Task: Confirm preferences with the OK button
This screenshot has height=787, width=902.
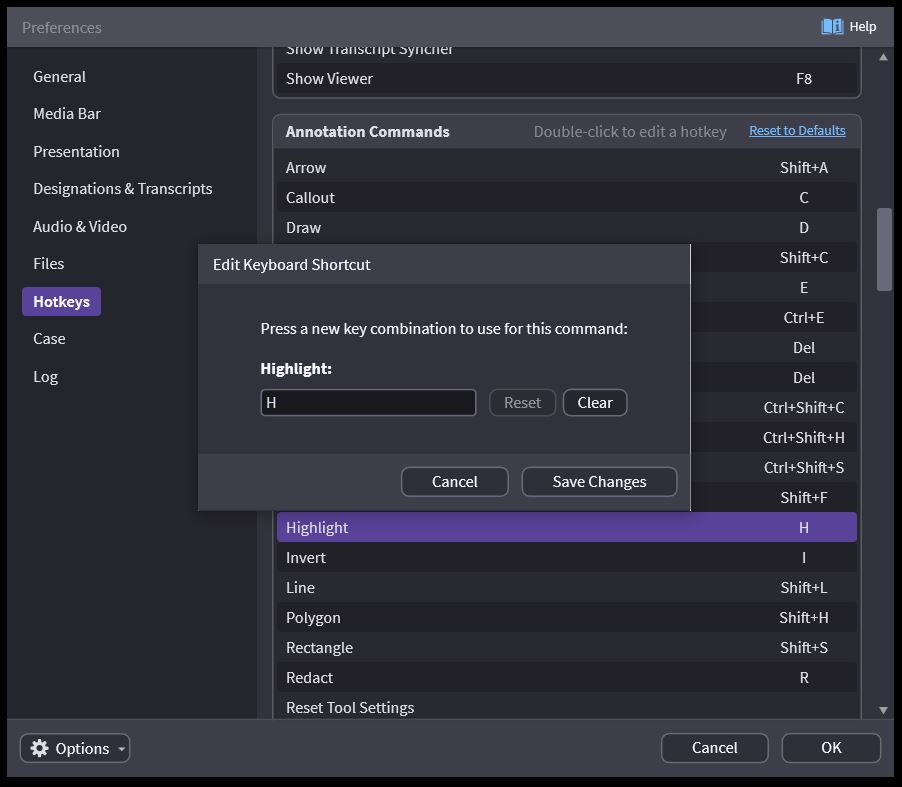Action: click(830, 748)
